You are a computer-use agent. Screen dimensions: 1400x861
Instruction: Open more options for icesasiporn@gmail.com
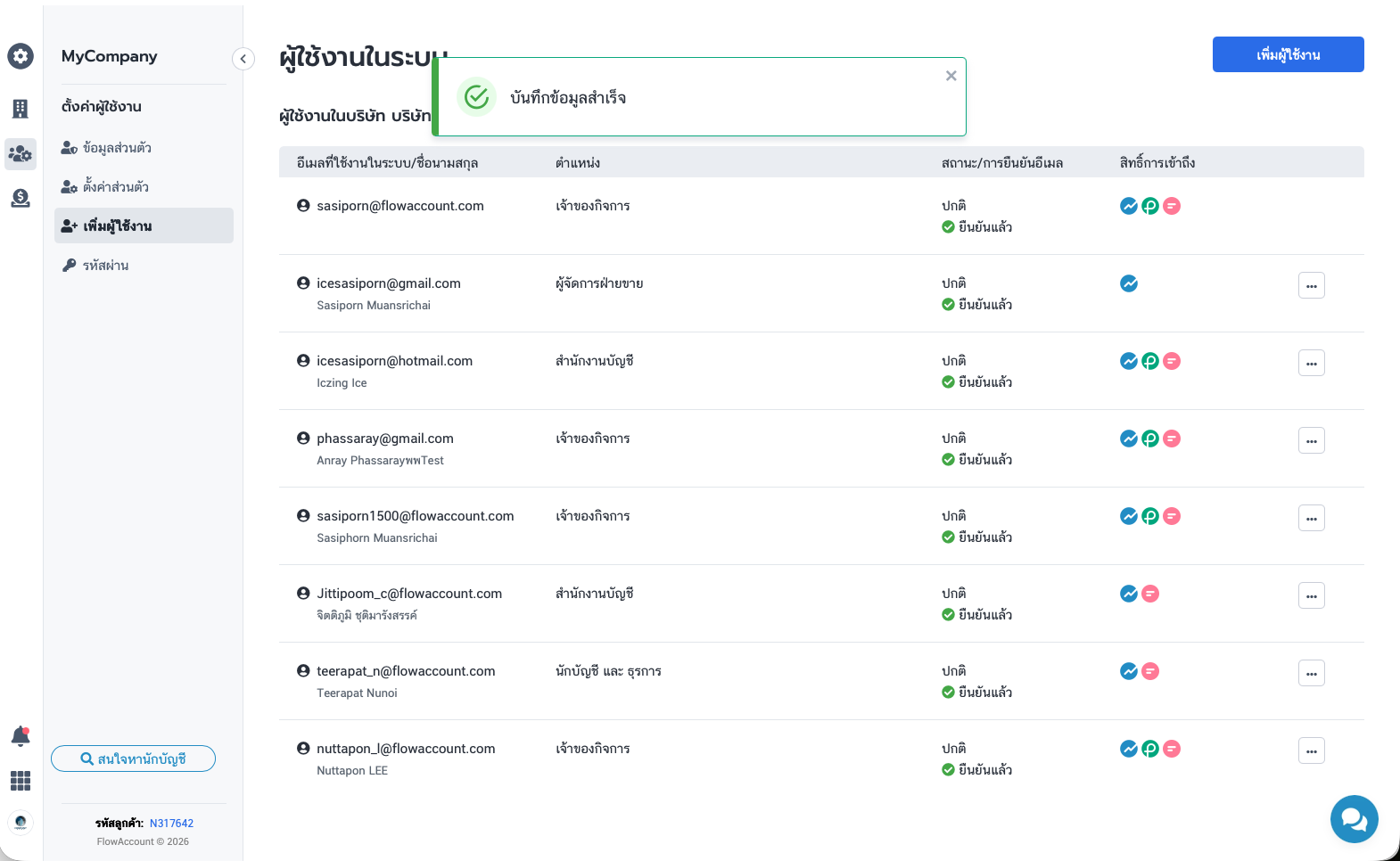tap(1311, 285)
